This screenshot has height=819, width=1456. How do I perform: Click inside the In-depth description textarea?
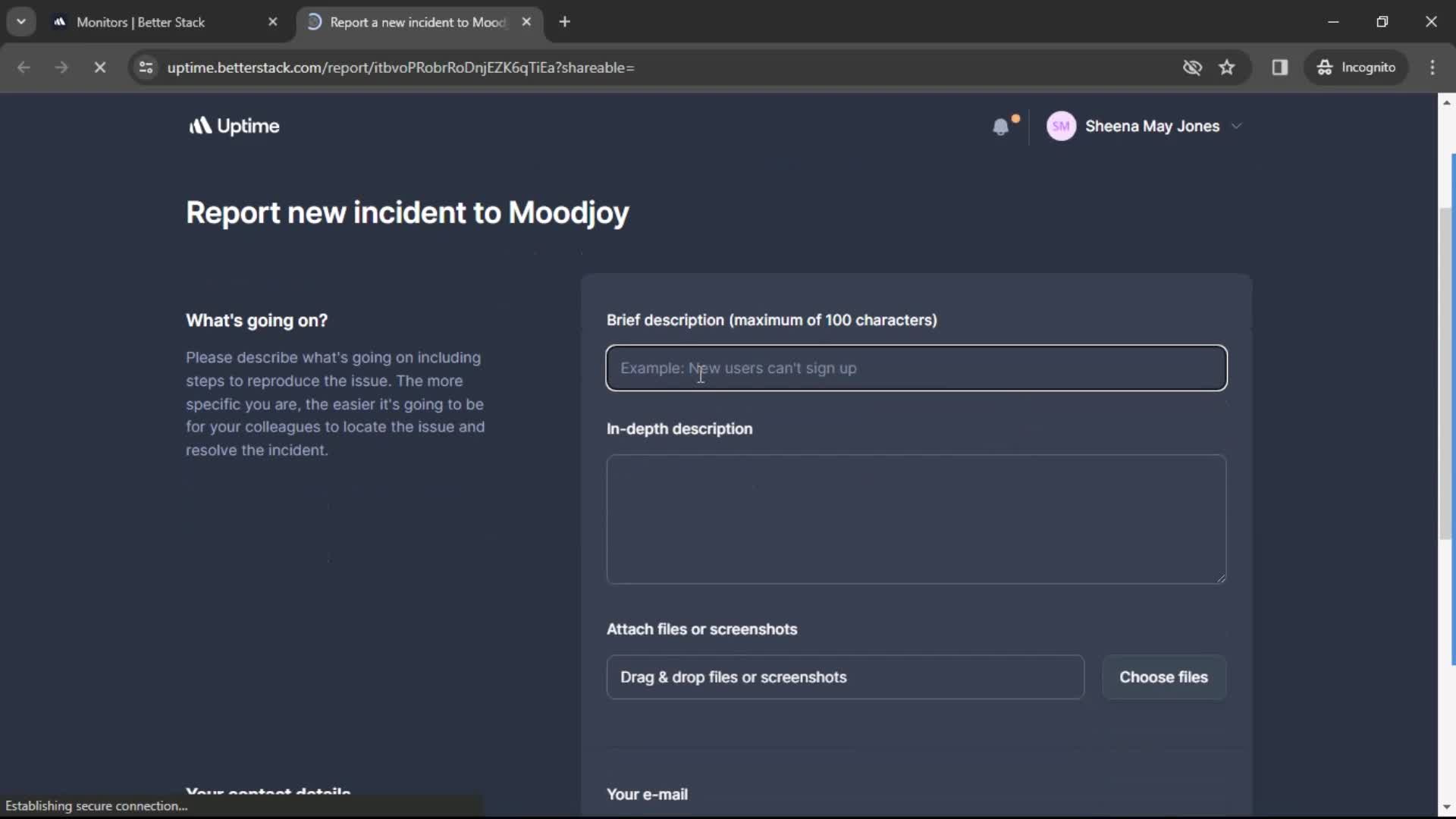tap(916, 519)
